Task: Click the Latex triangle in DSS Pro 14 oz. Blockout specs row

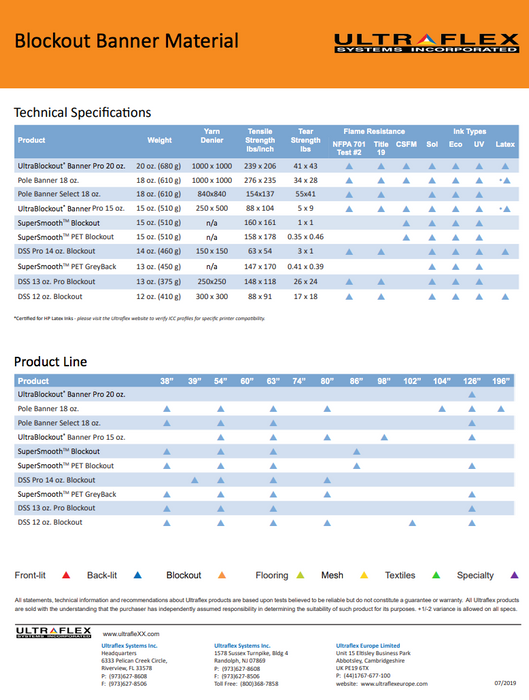Action: [x=505, y=251]
